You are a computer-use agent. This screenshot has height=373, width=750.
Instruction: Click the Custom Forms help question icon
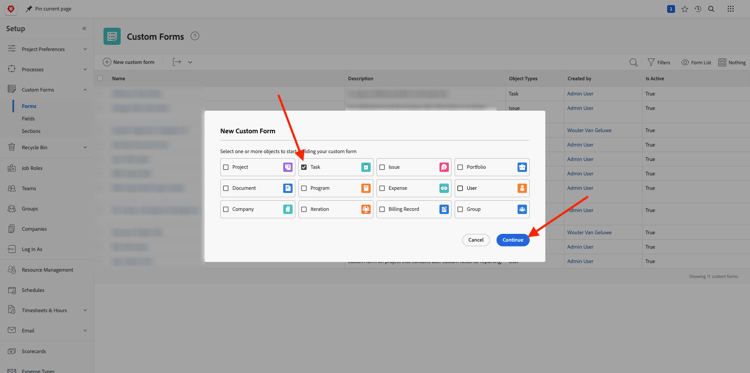[x=195, y=36]
